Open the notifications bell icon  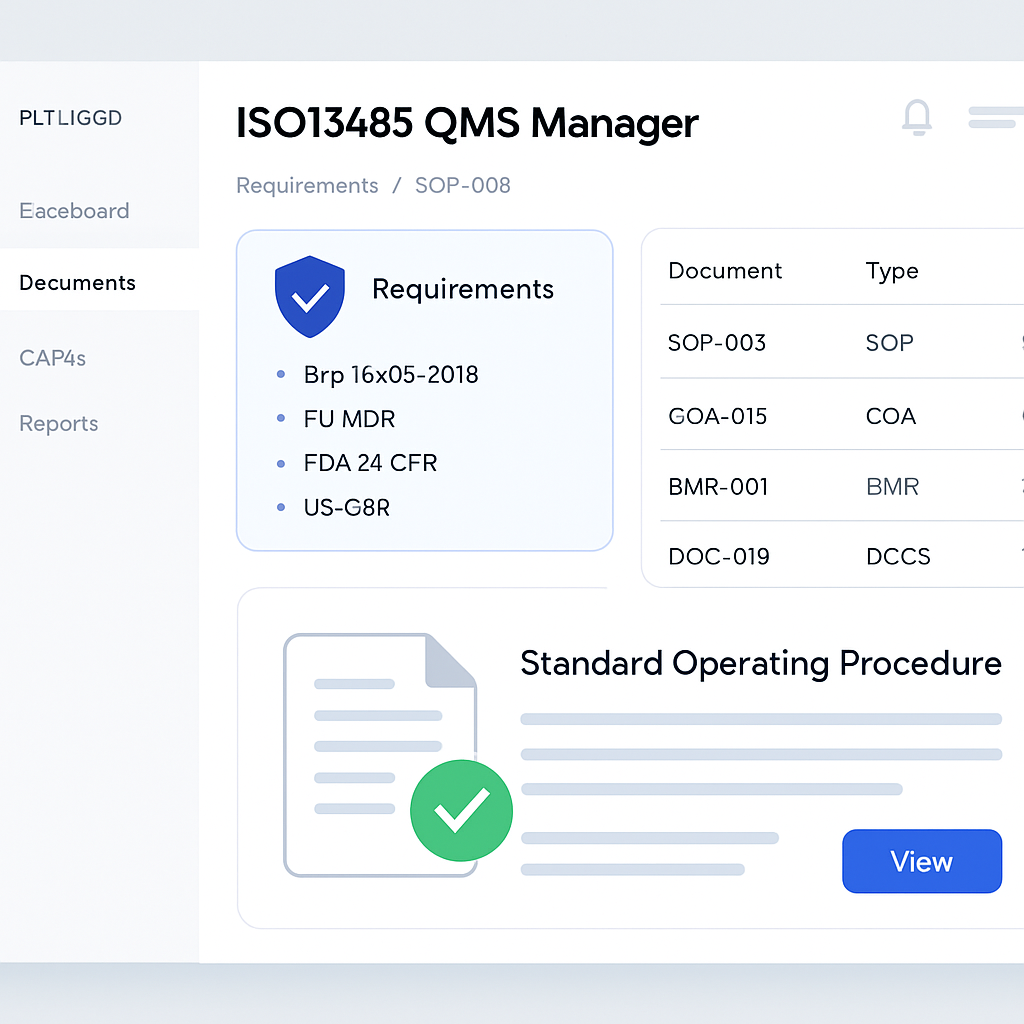coord(917,118)
